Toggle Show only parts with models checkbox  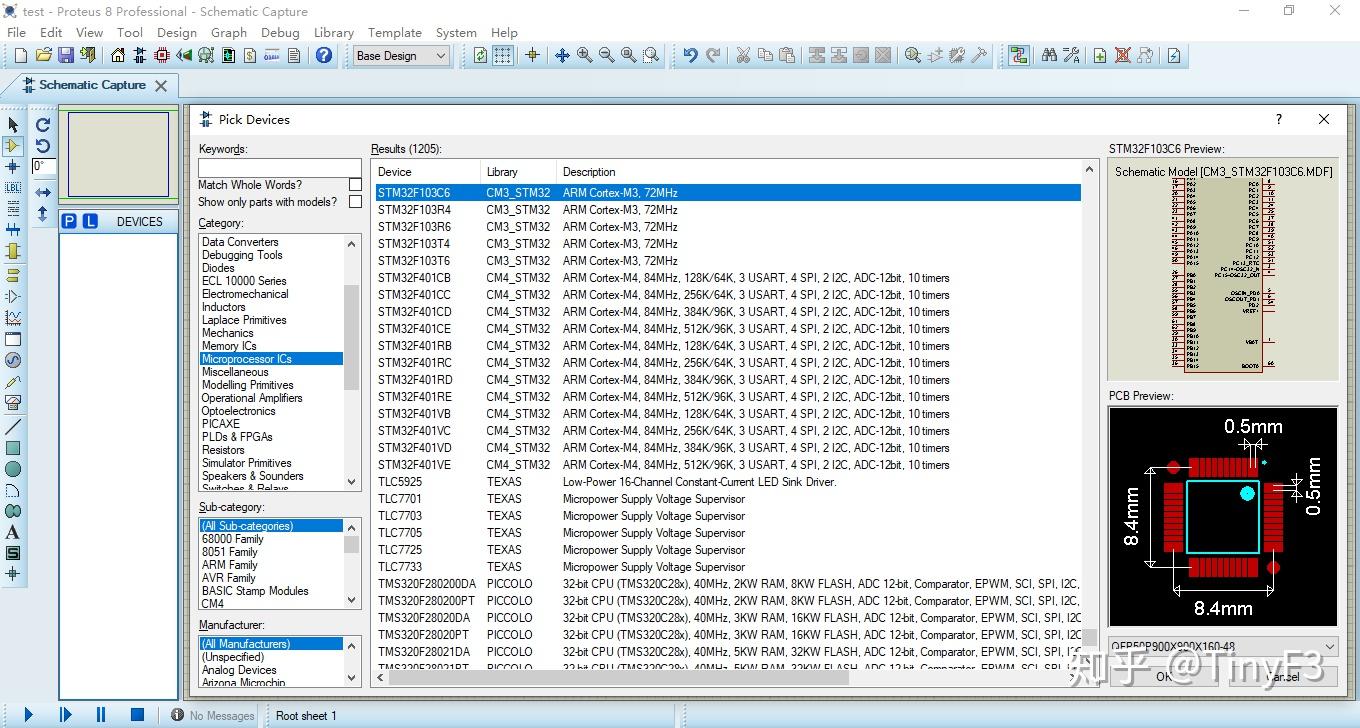pos(355,202)
